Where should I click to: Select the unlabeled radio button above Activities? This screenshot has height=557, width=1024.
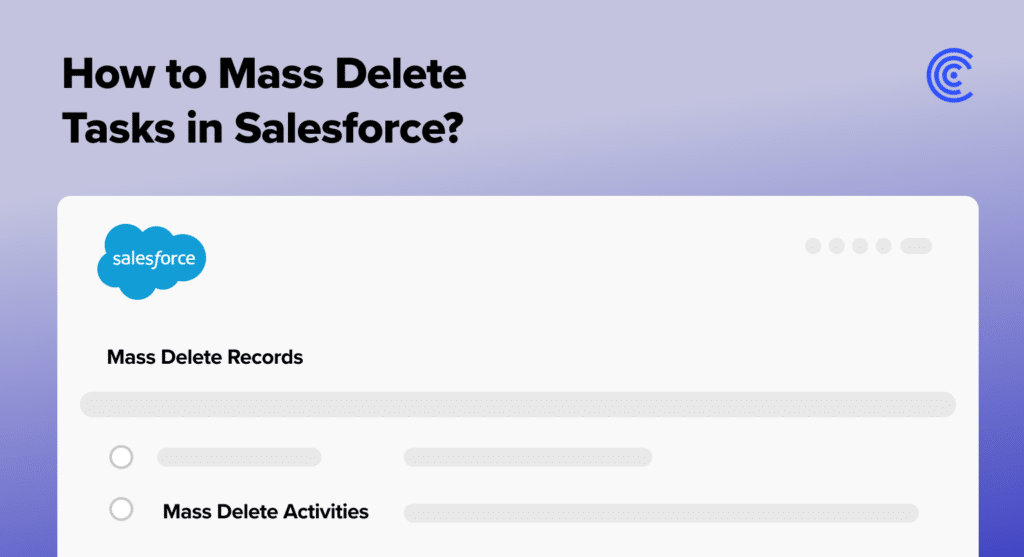pos(121,457)
